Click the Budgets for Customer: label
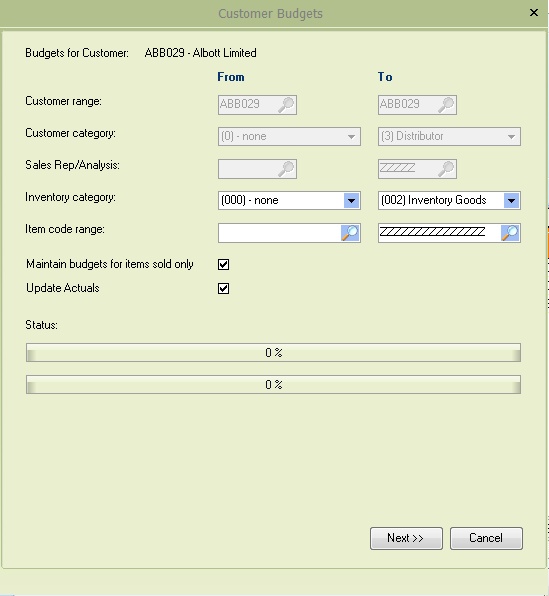This screenshot has width=549, height=596. tap(77, 53)
